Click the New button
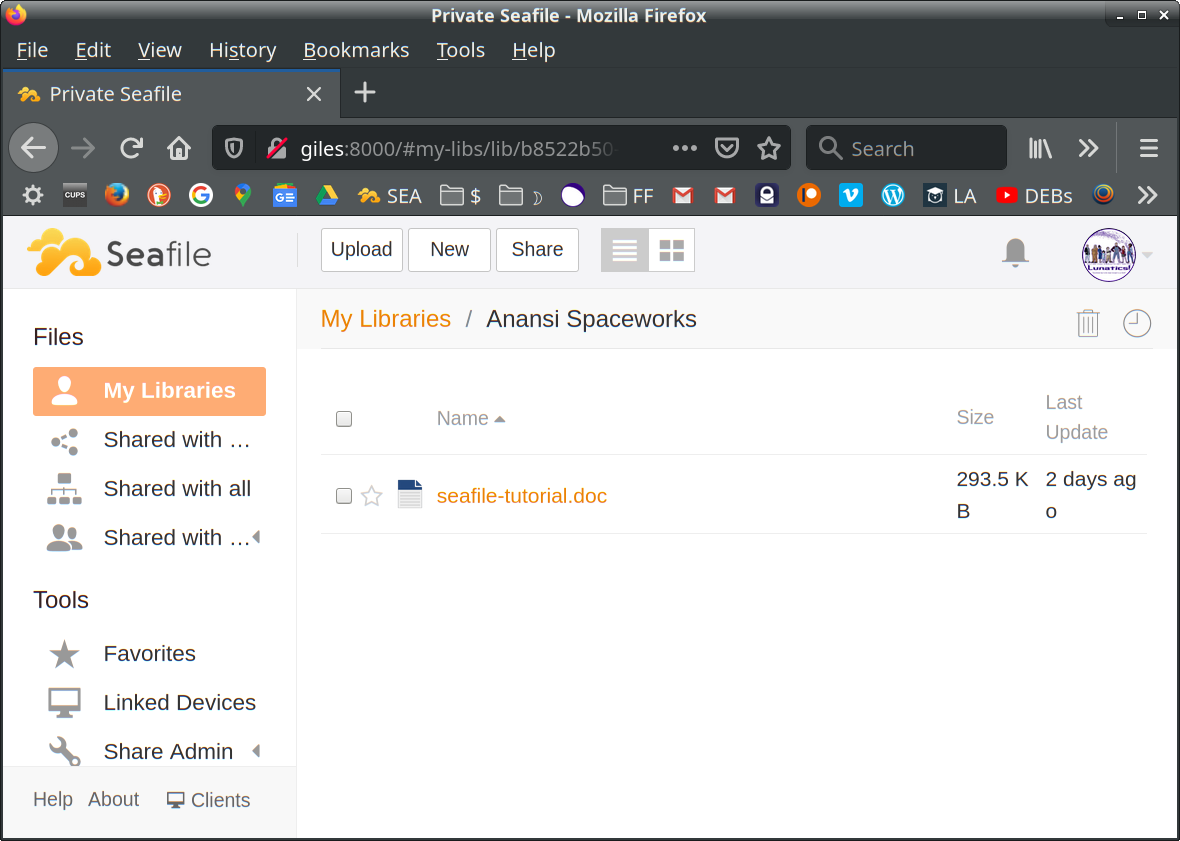 click(x=449, y=250)
